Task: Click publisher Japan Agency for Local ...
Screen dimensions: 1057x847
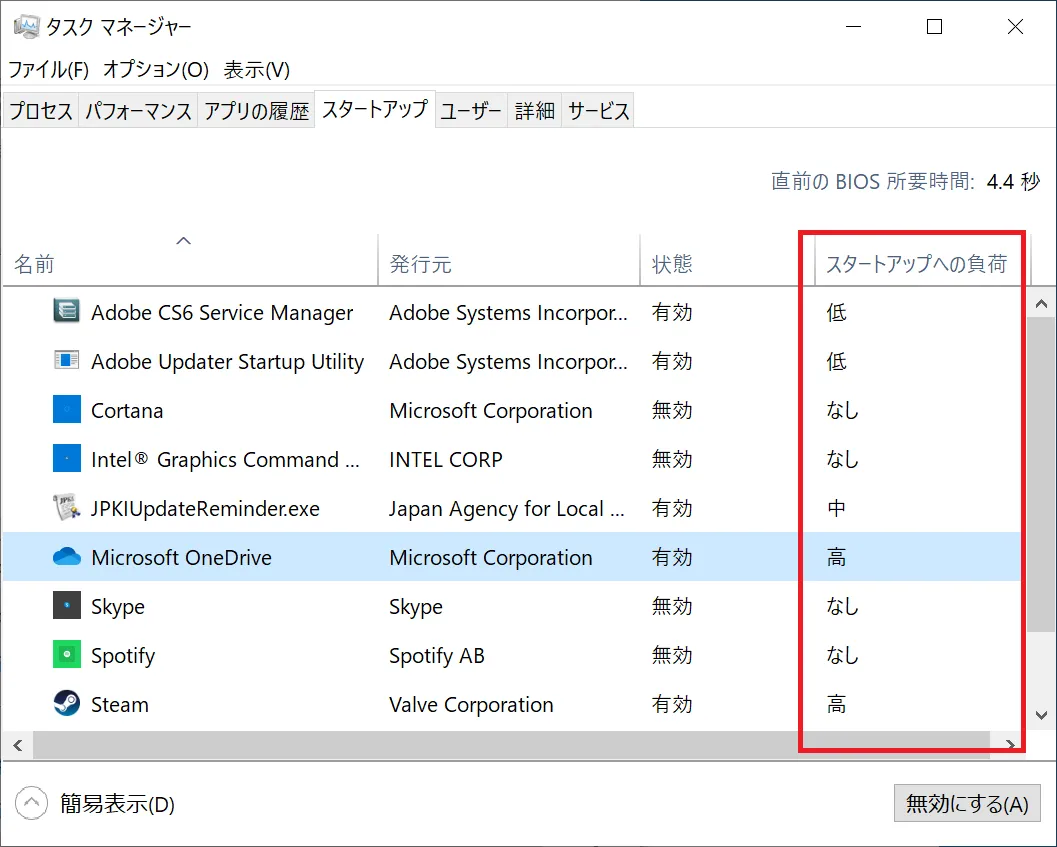Action: coord(506,508)
